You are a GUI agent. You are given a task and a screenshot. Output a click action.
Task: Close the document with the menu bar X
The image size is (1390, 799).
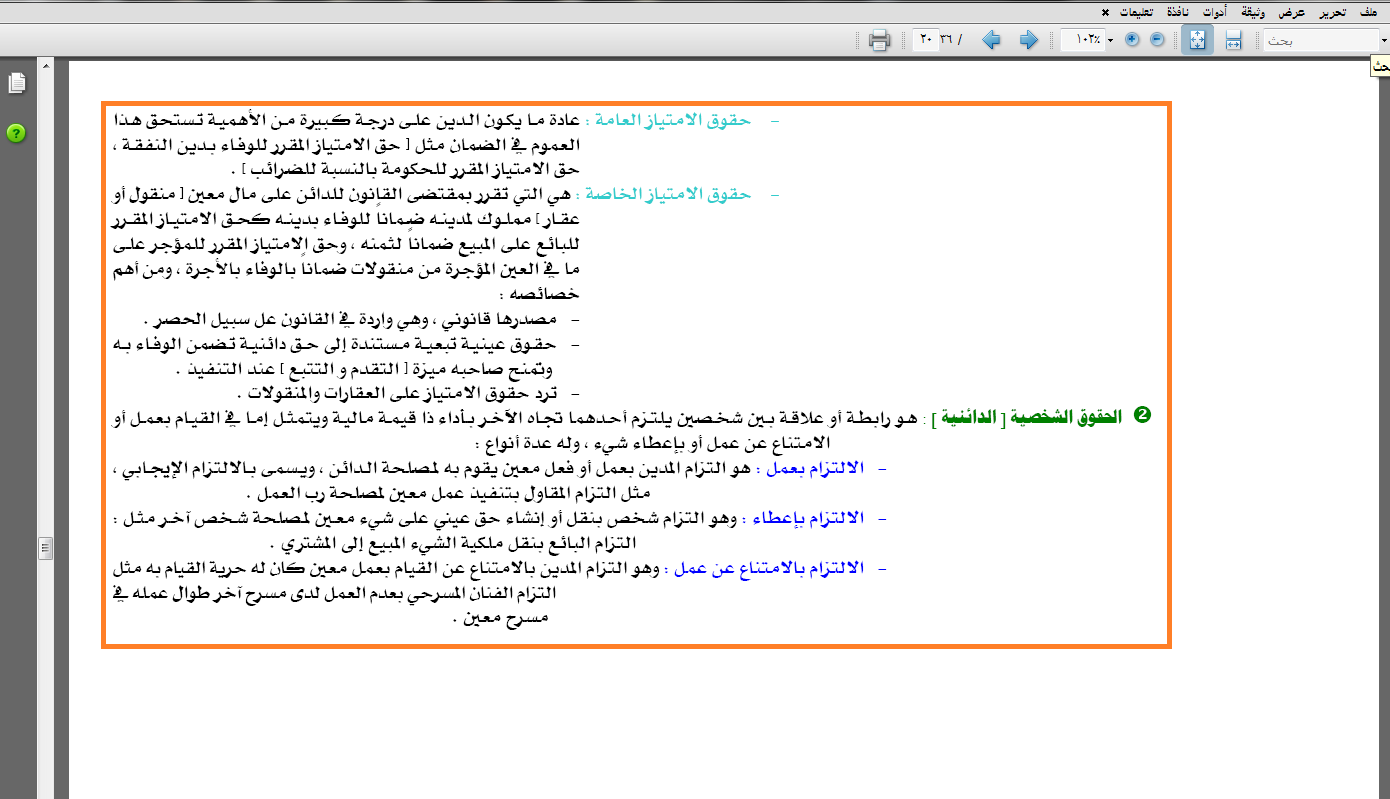1105,12
